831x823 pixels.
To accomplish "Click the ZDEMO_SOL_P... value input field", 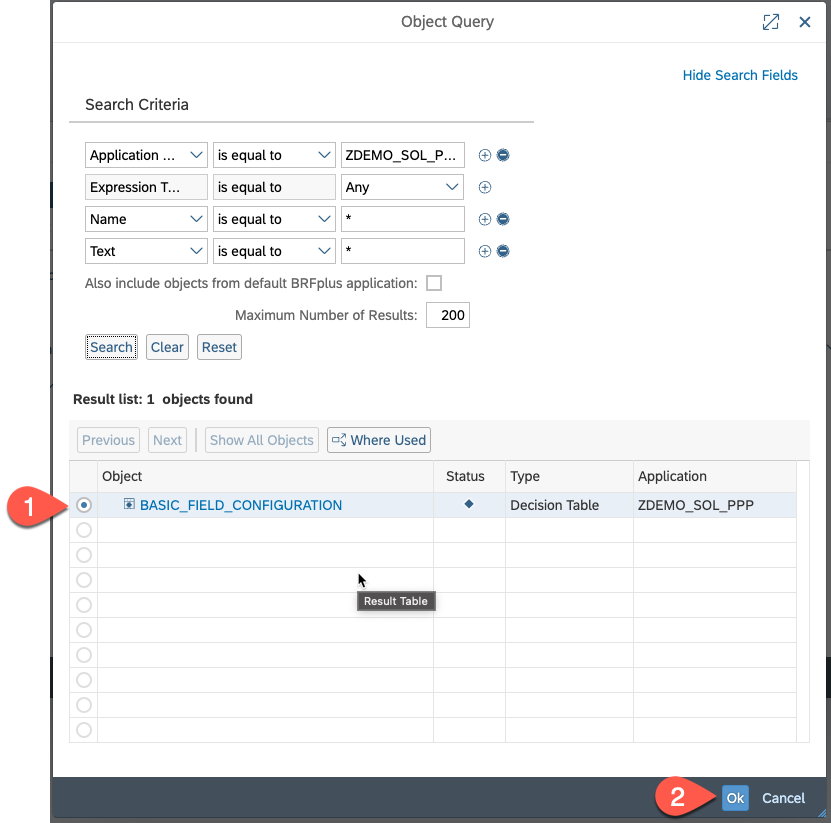I will [403, 155].
